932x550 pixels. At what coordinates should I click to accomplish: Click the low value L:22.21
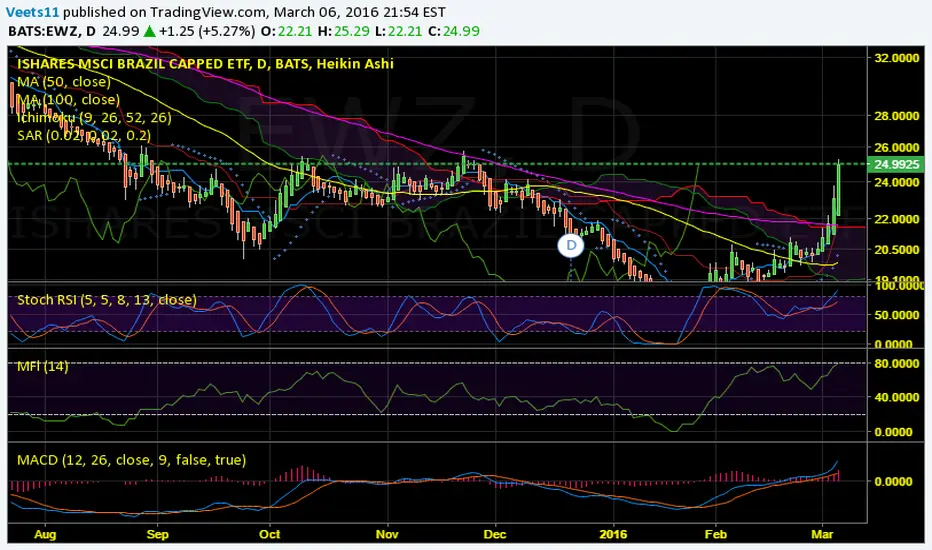click(401, 31)
